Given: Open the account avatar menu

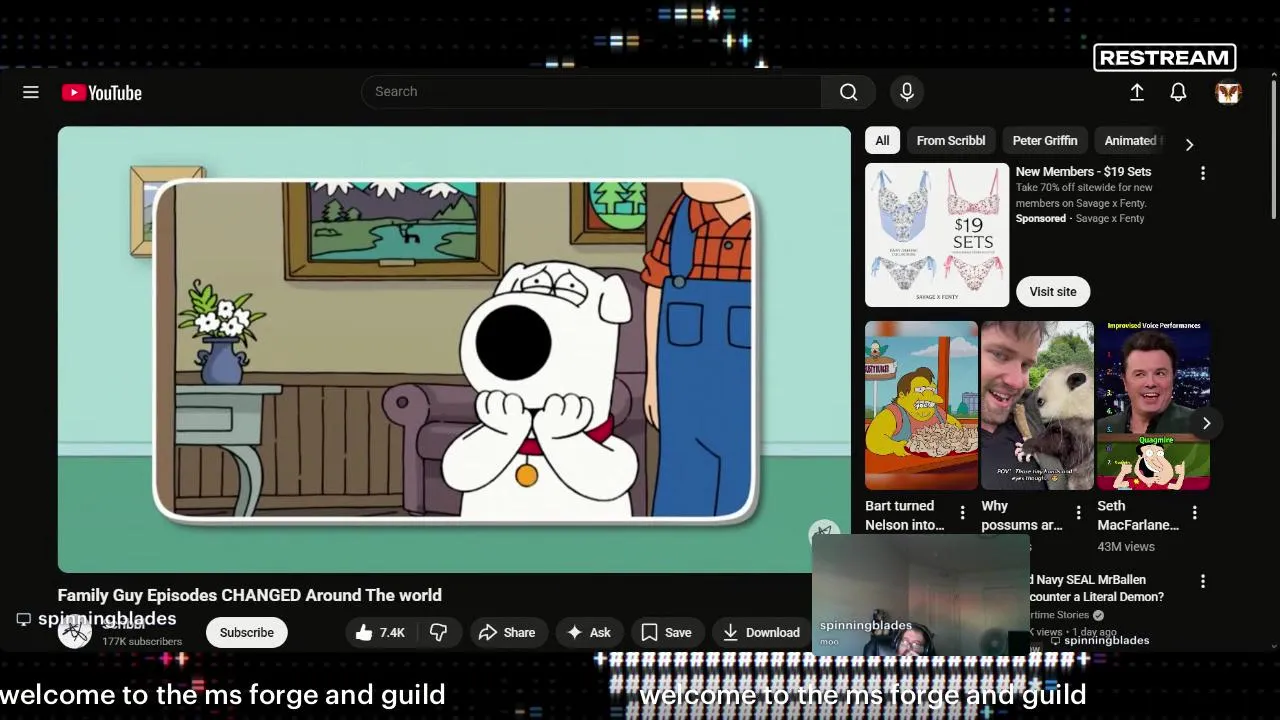Looking at the screenshot, I should click(1228, 92).
